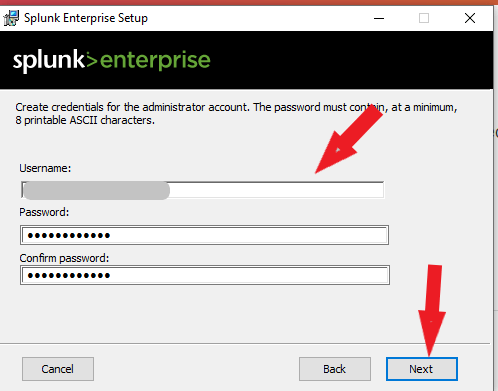Screen dimensions: 498x391
Task: Click the administrator account credentials instruction text
Action: pyautogui.click(x=236, y=114)
